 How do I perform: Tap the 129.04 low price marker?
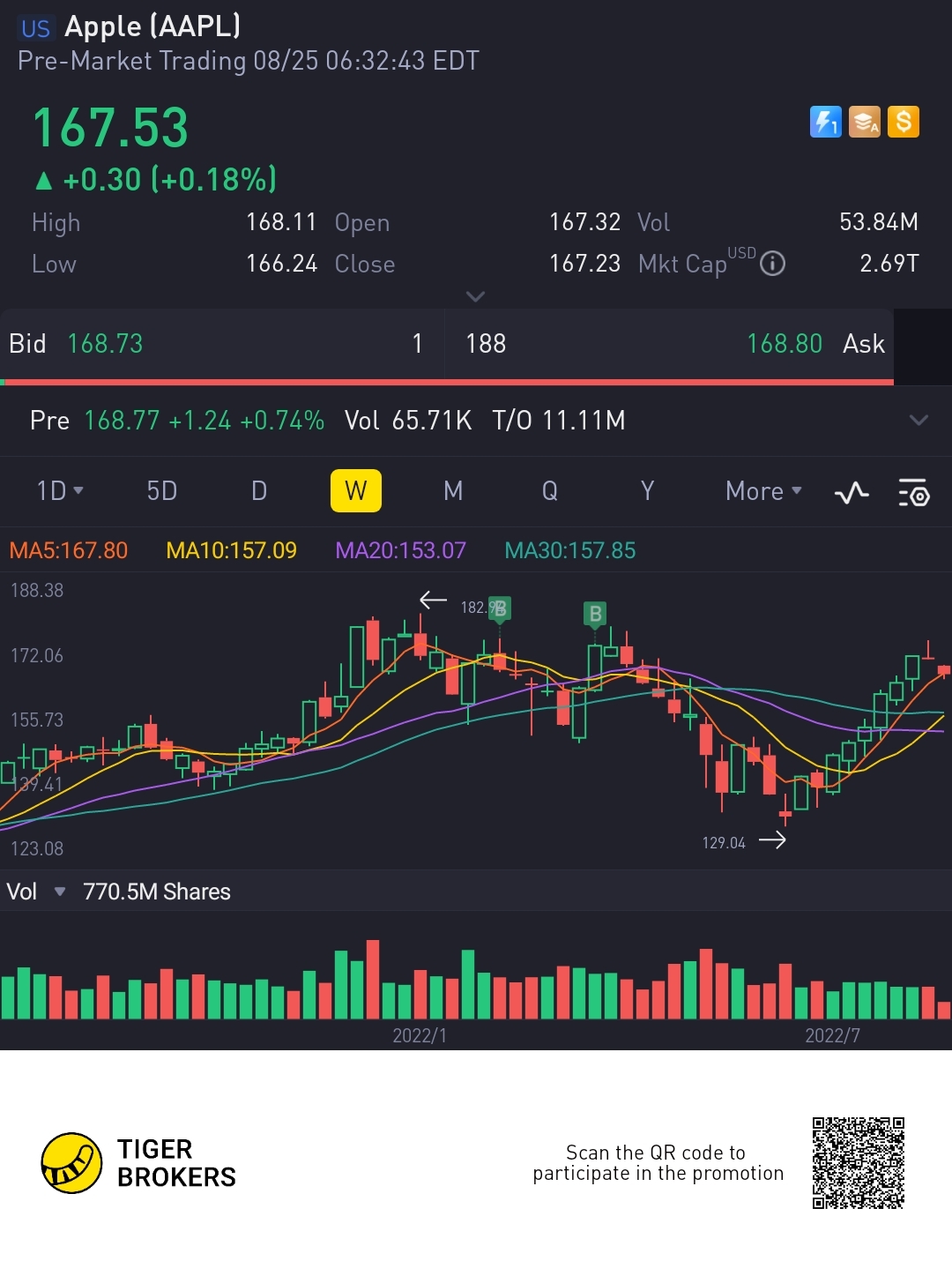click(x=724, y=843)
